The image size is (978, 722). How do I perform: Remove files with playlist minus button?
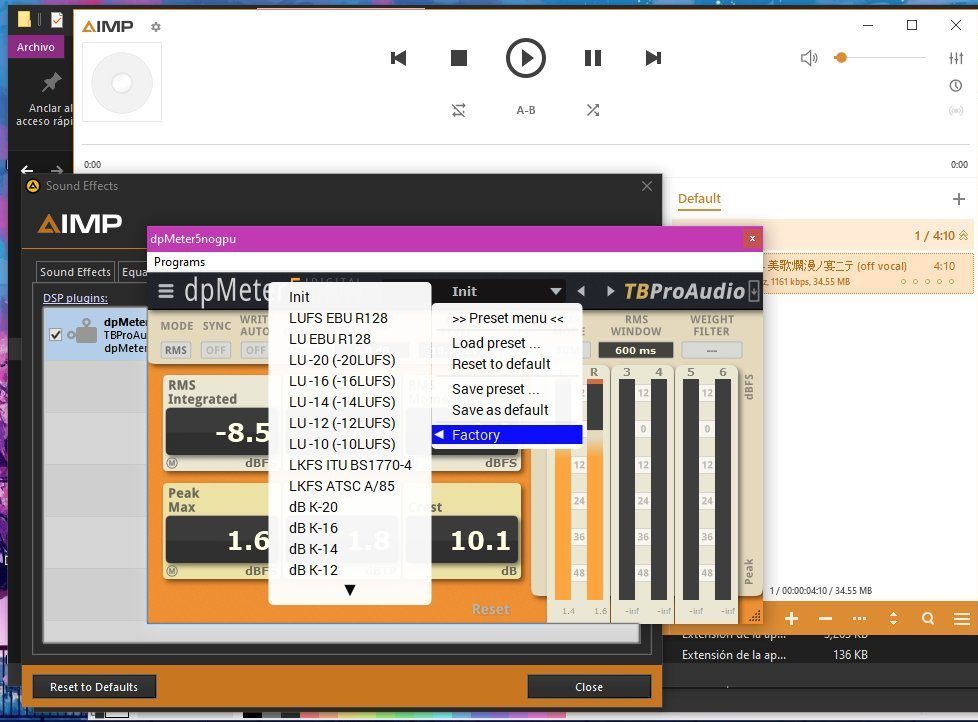click(x=825, y=619)
